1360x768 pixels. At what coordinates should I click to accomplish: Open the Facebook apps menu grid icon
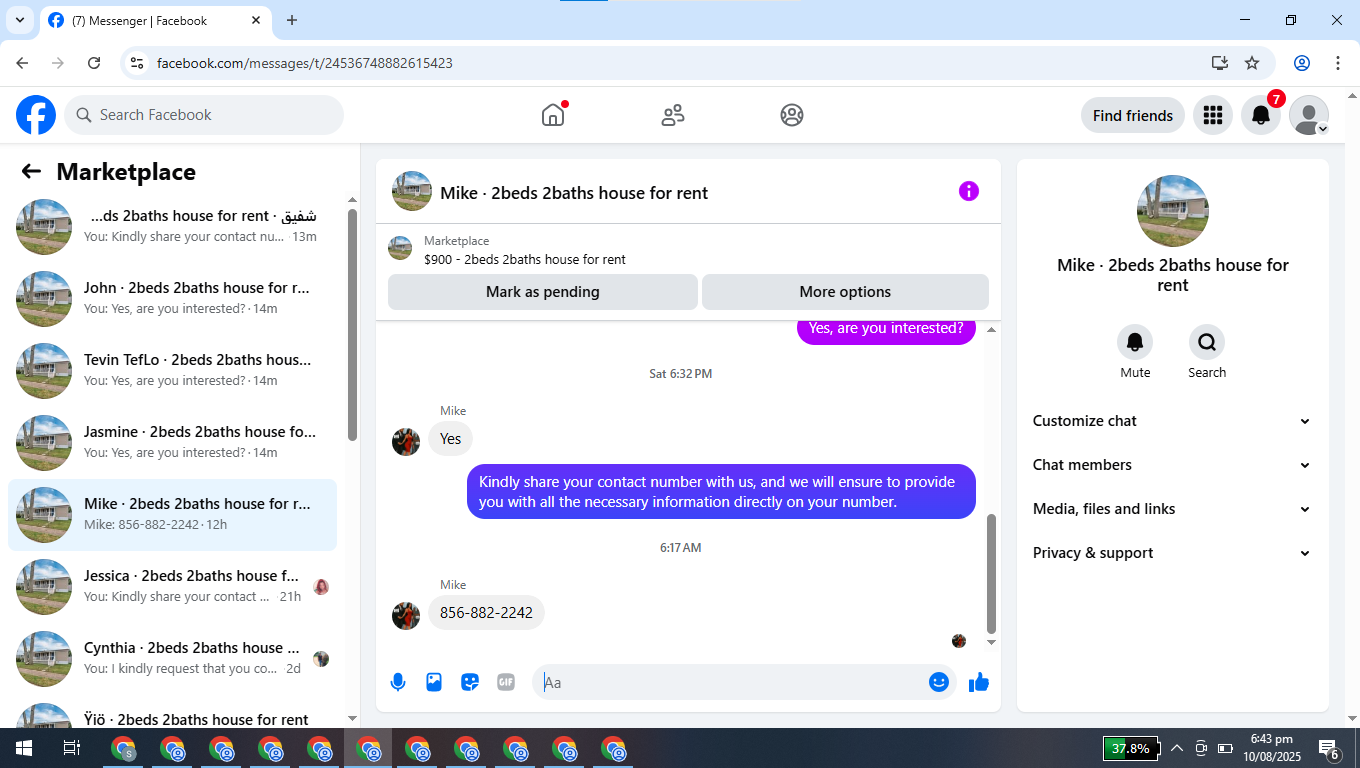[x=1213, y=115]
